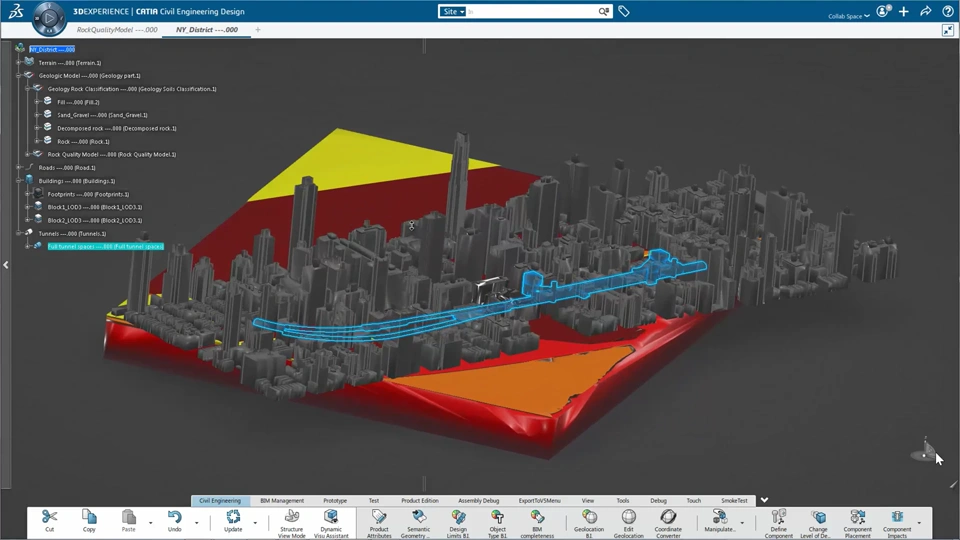The width and height of the screenshot is (960, 540).
Task: Select the Tools tab in action bar
Action: tap(623, 500)
